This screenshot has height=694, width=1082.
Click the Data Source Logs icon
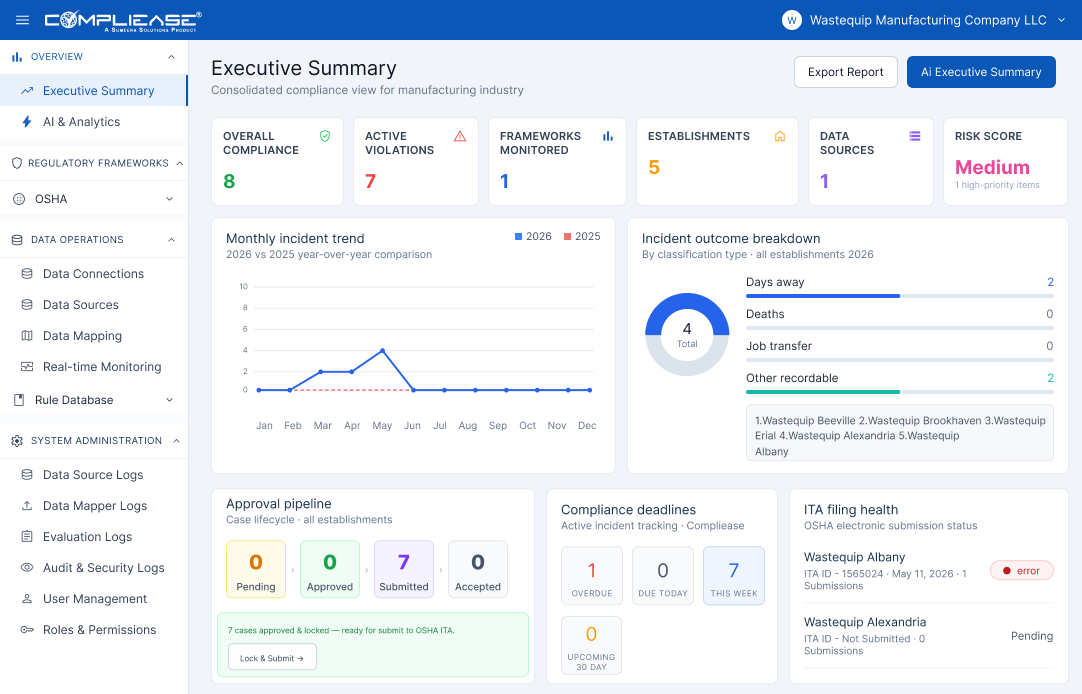(27, 475)
